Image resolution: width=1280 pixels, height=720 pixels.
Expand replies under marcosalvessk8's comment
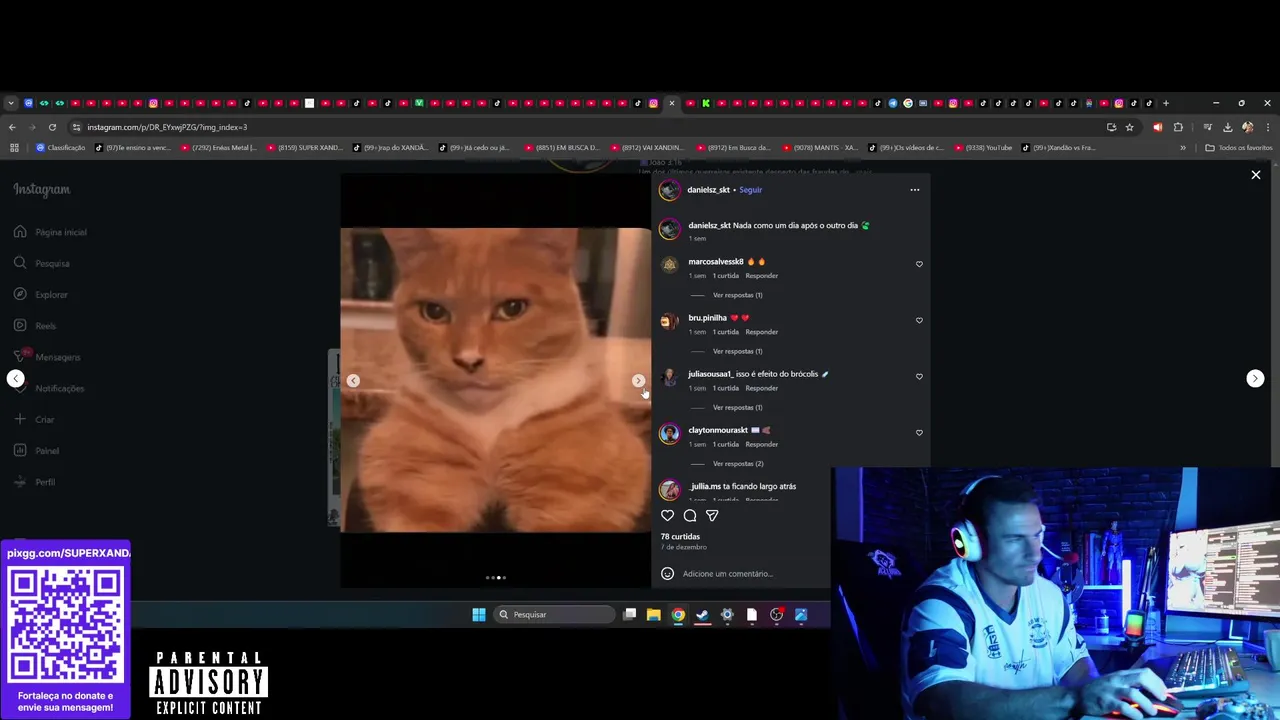coord(737,295)
